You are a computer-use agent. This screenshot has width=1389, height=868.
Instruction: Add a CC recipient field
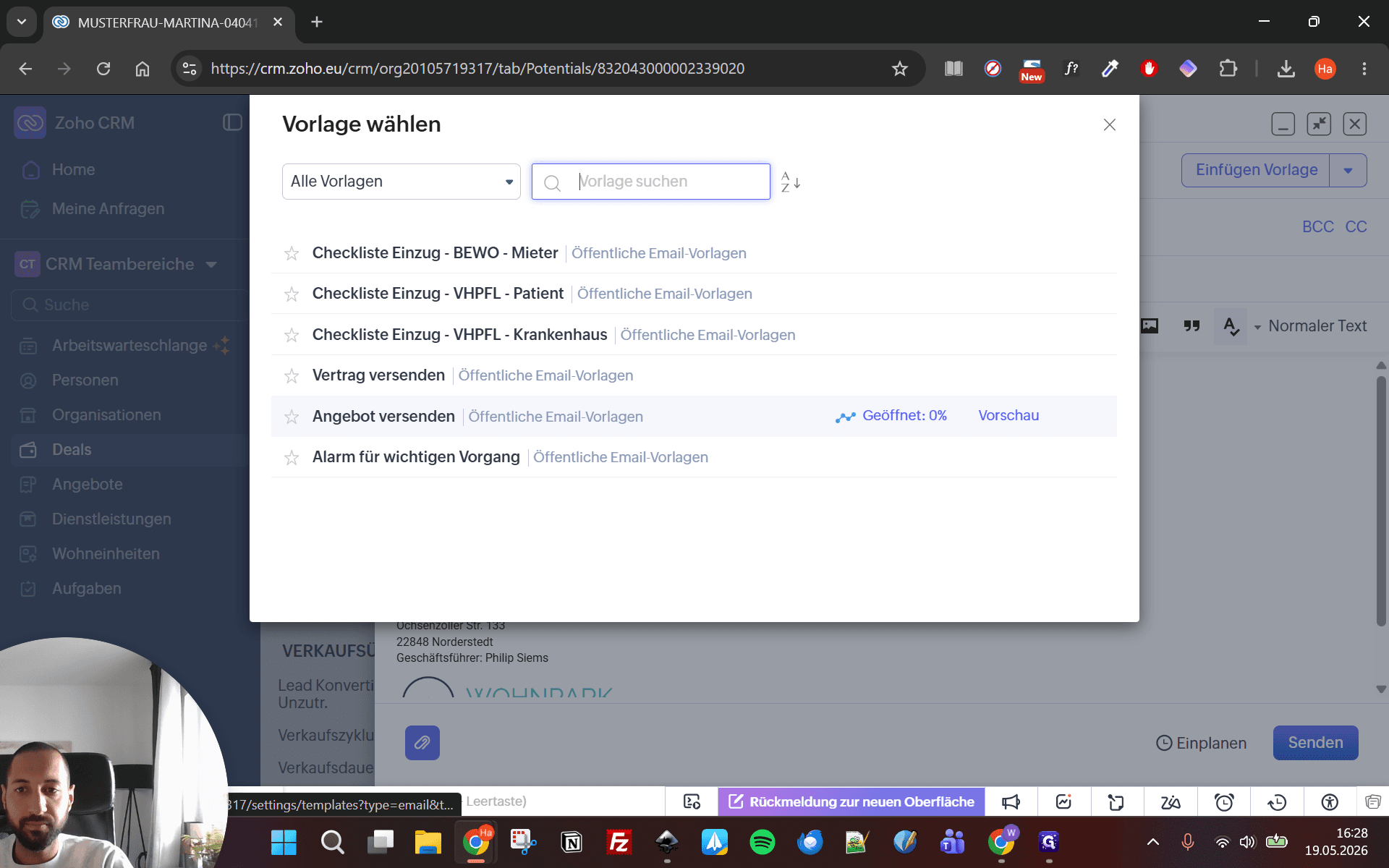tap(1356, 226)
